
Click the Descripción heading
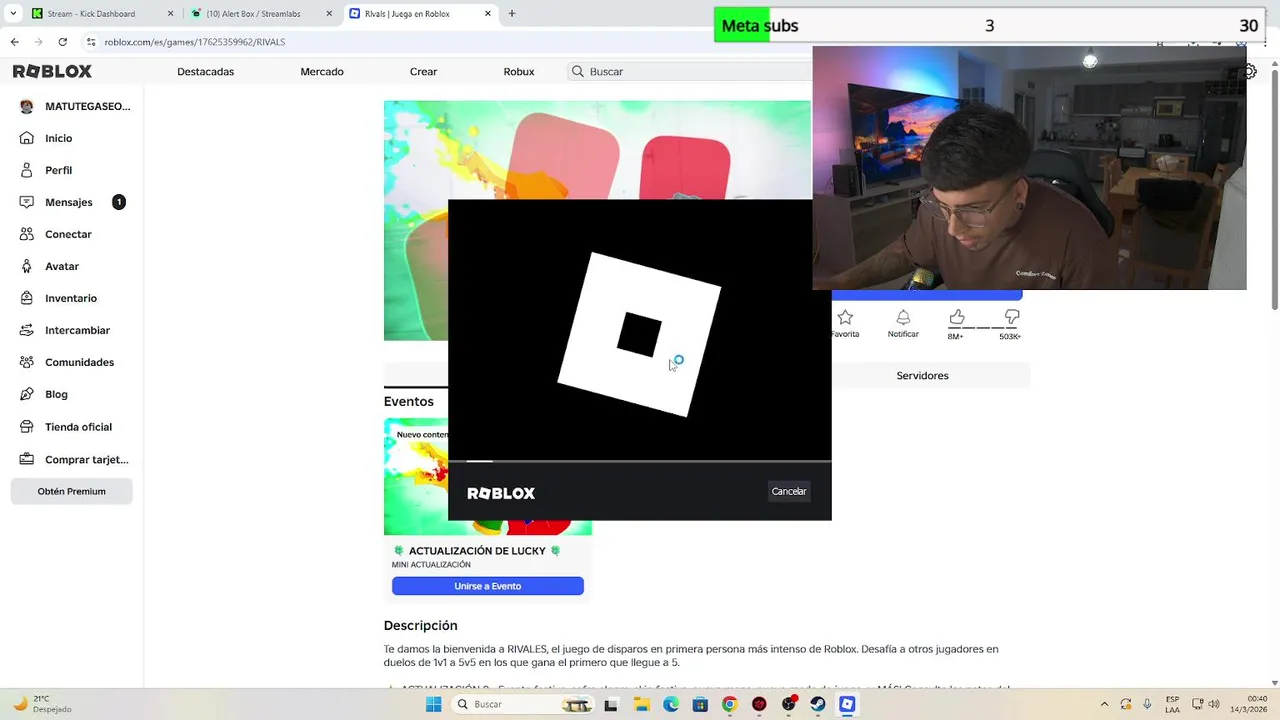[421, 625]
